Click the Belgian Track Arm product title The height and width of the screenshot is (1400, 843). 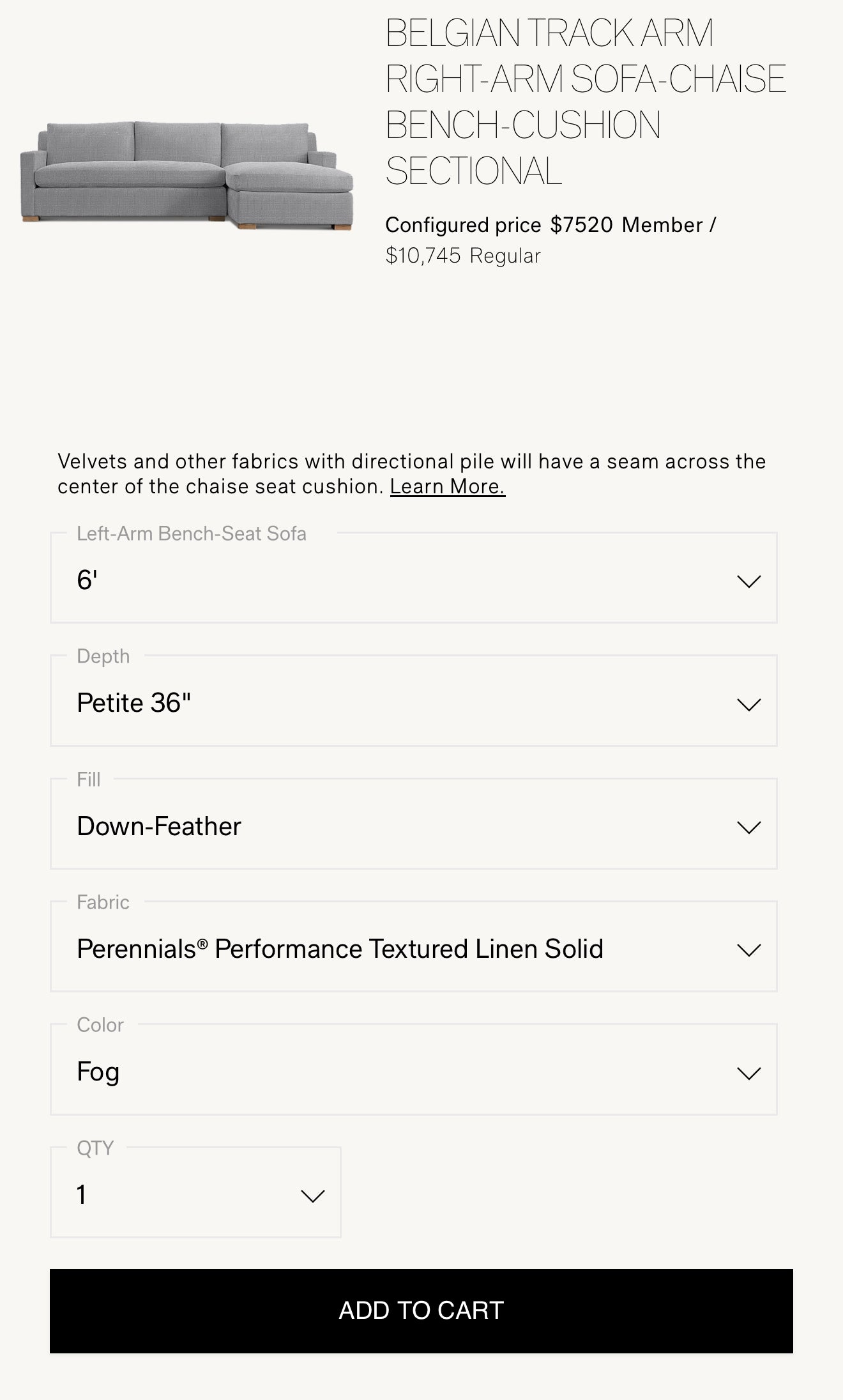pos(585,102)
